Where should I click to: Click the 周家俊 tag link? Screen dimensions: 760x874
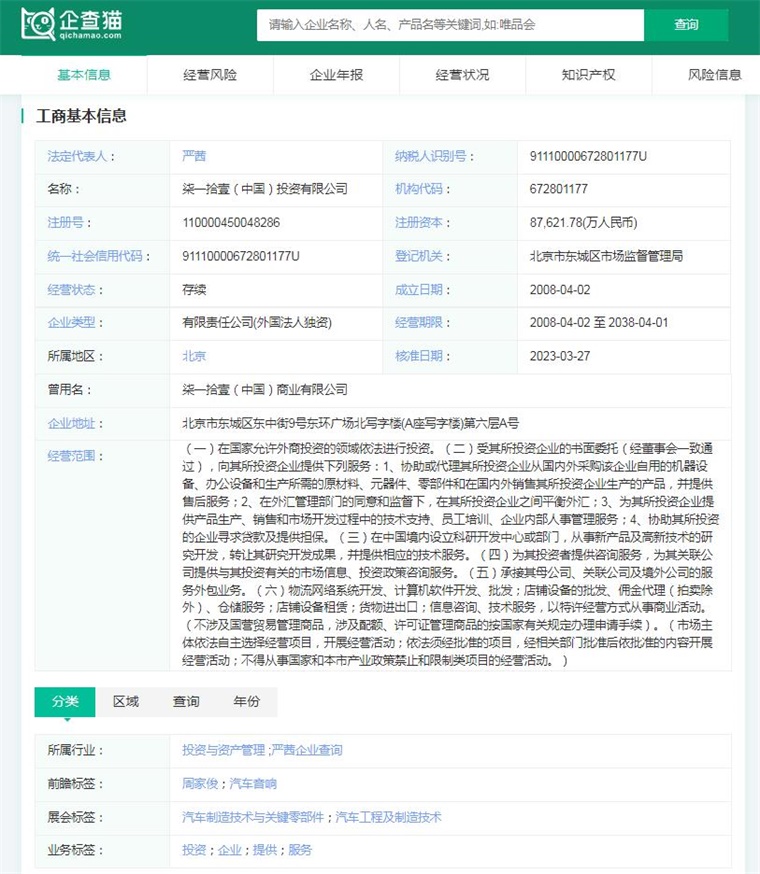(202, 784)
